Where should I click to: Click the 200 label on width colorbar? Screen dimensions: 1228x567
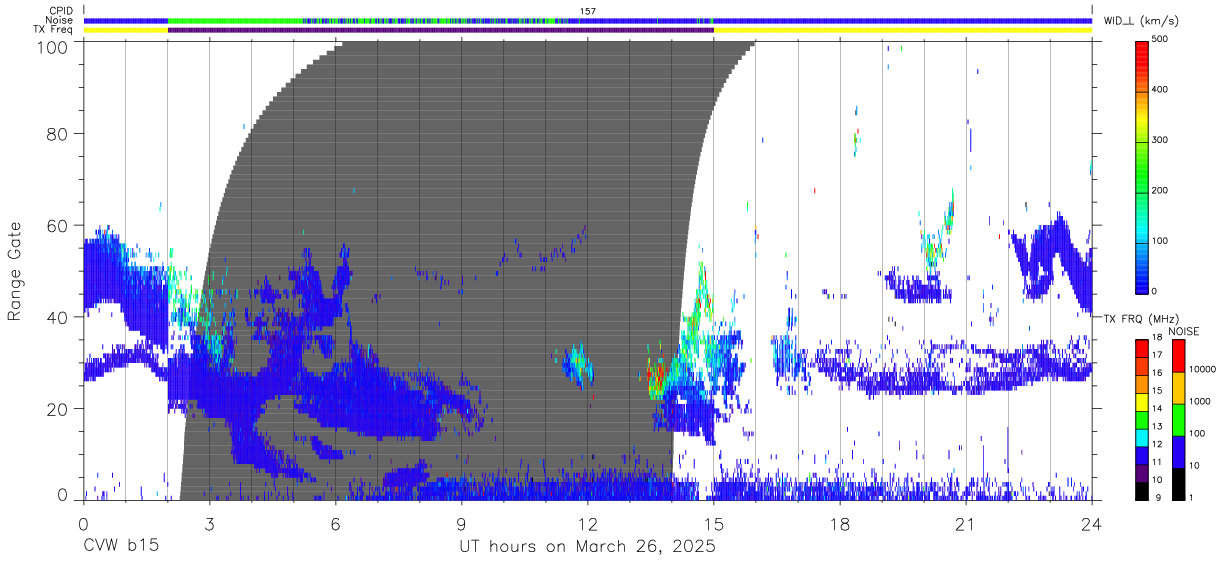[x=1161, y=190]
